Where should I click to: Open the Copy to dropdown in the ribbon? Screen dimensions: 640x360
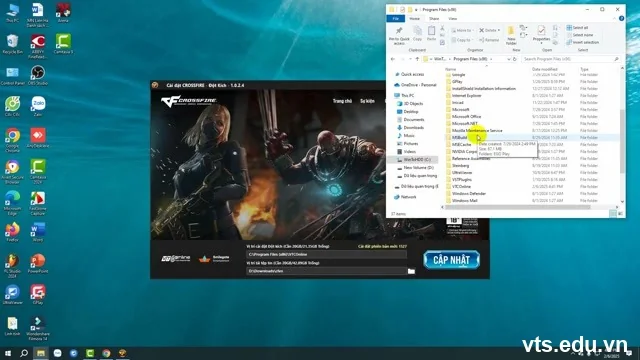point(462,40)
